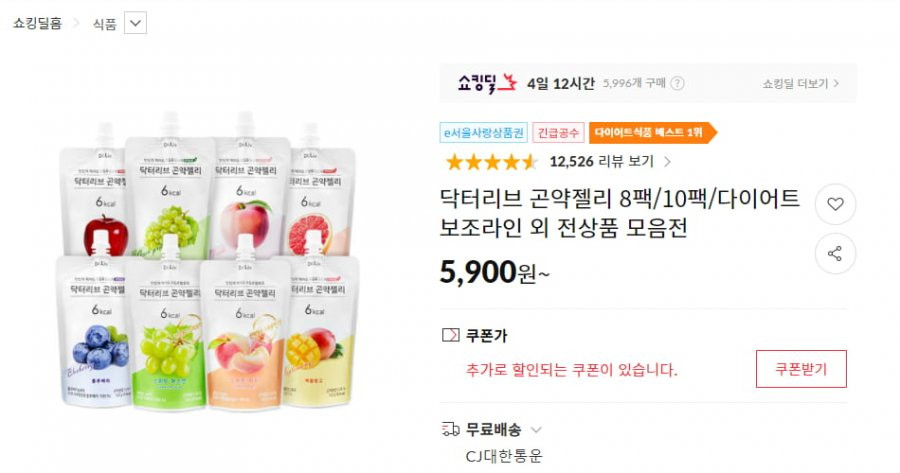The width and height of the screenshot is (900, 473).
Task: Click the star rating icons
Action: 492,162
